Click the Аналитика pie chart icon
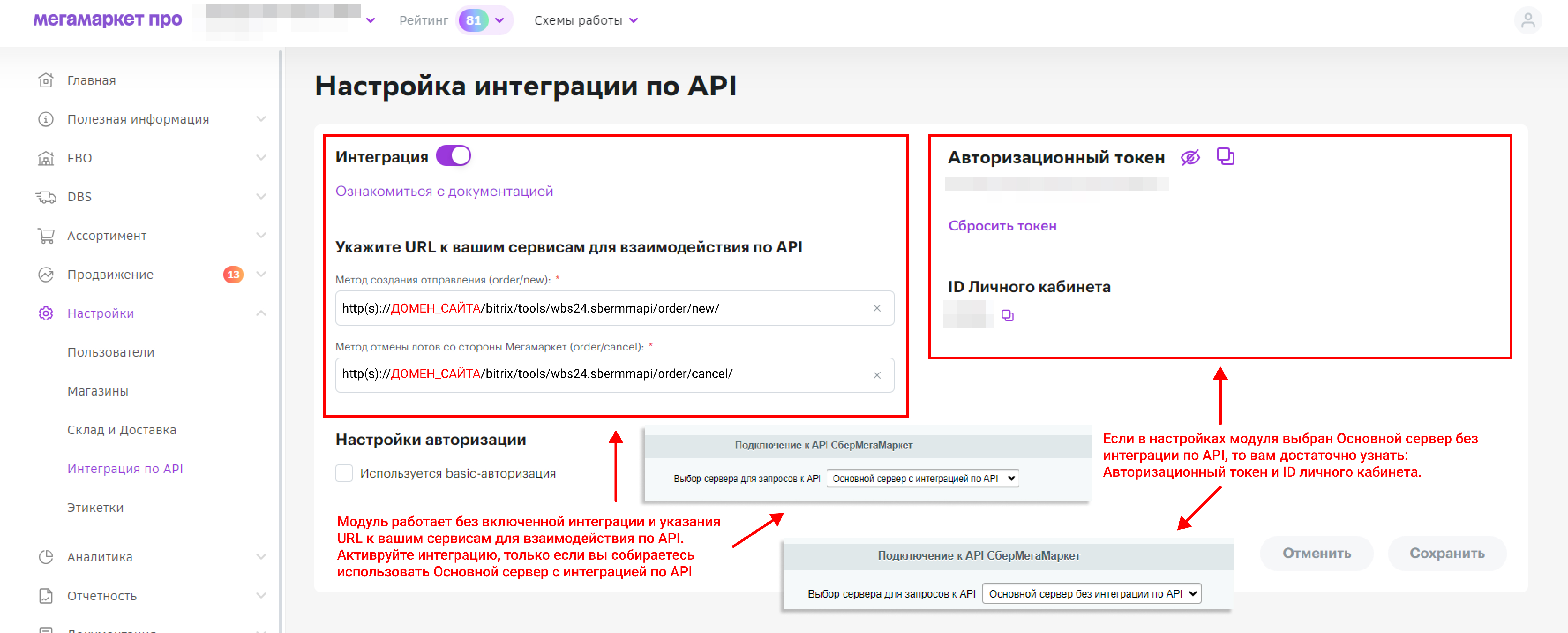The width and height of the screenshot is (1568, 633). coord(46,557)
